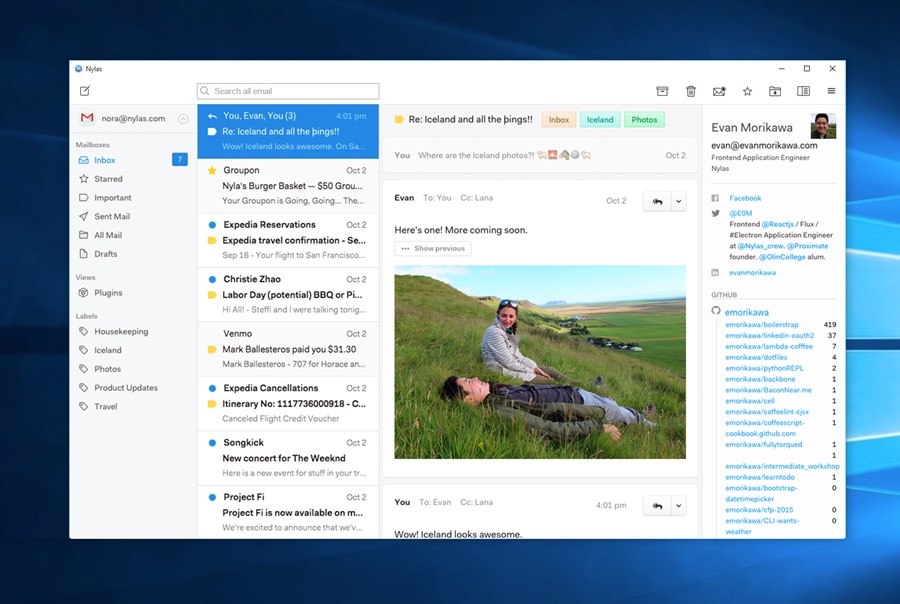Image resolution: width=900 pixels, height=604 pixels.
Task: Open the hamburger menu in the toolbar
Action: pos(831,91)
